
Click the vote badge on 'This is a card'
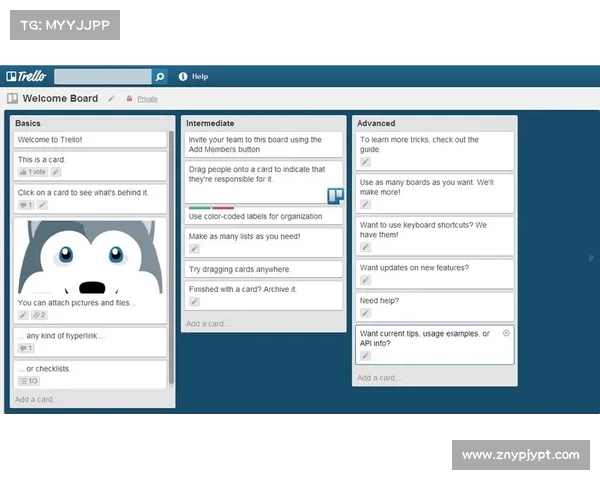[33, 172]
